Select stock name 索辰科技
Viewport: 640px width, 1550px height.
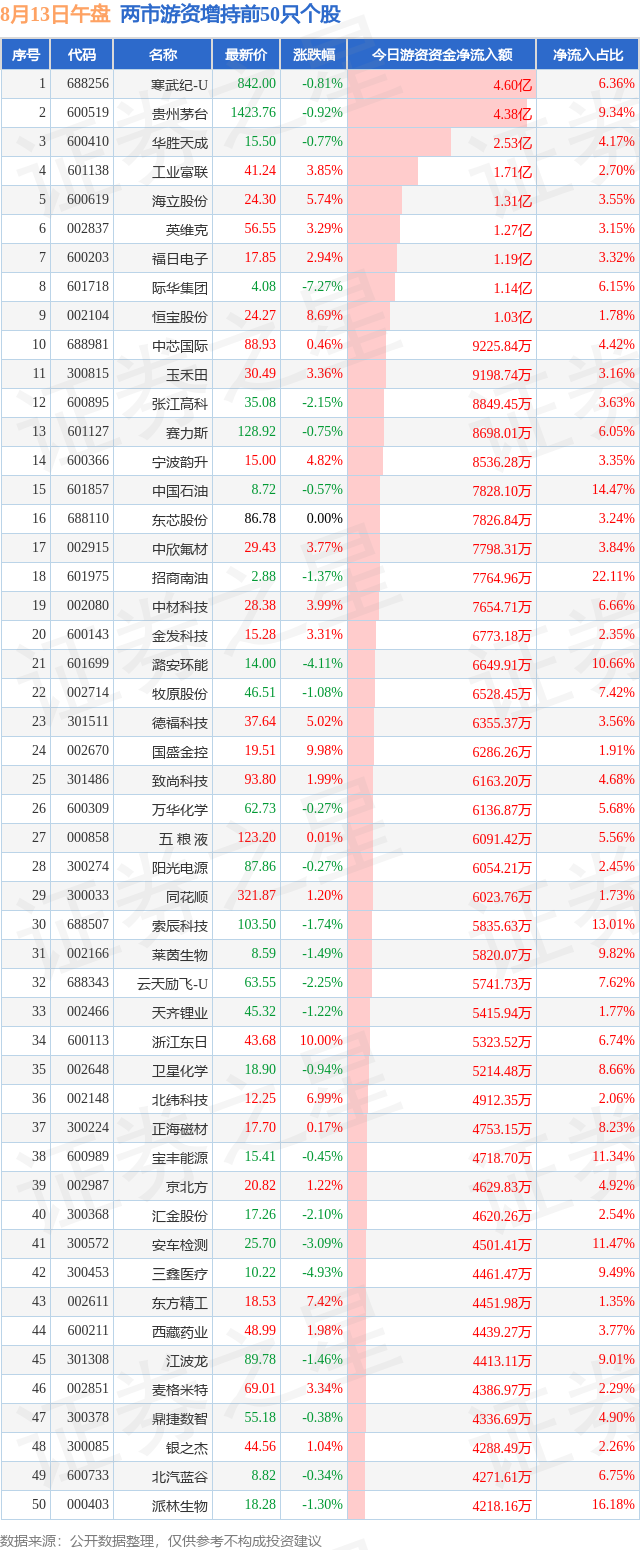point(180,925)
